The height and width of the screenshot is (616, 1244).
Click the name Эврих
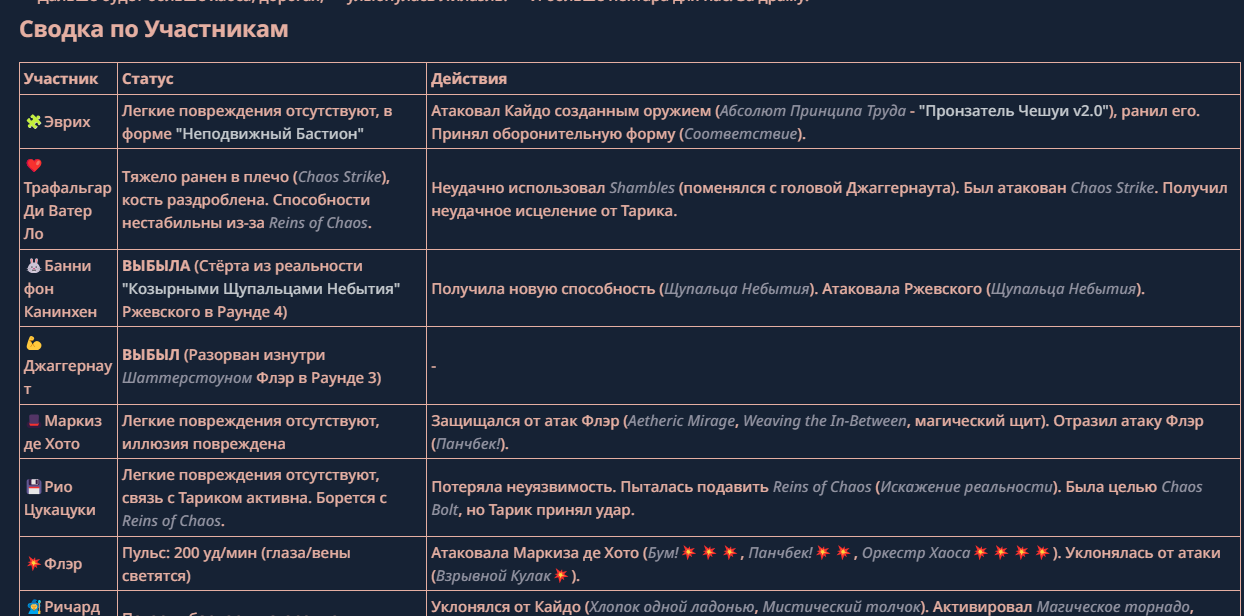(x=67, y=122)
